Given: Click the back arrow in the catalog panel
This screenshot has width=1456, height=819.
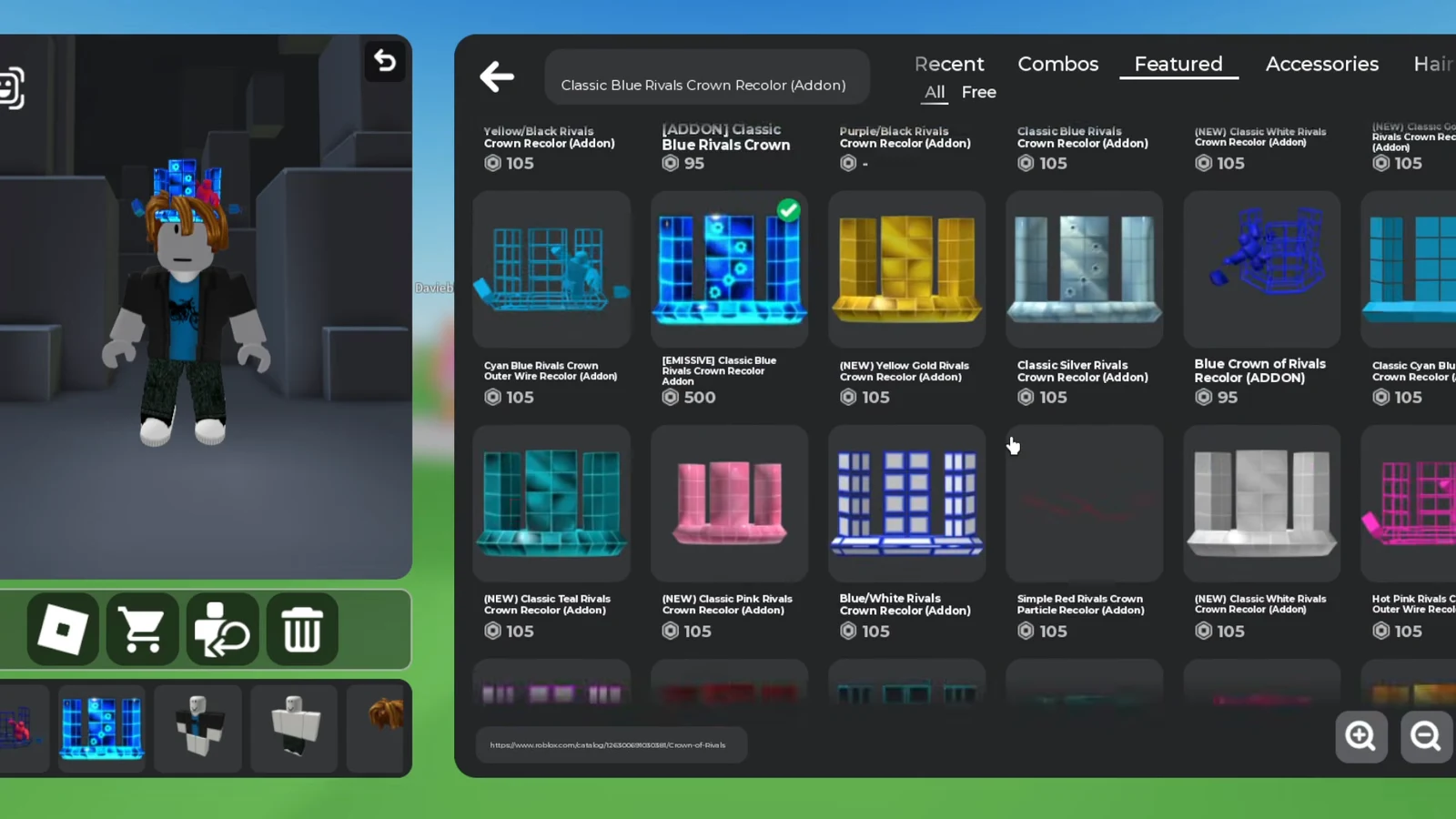Looking at the screenshot, I should click(497, 77).
